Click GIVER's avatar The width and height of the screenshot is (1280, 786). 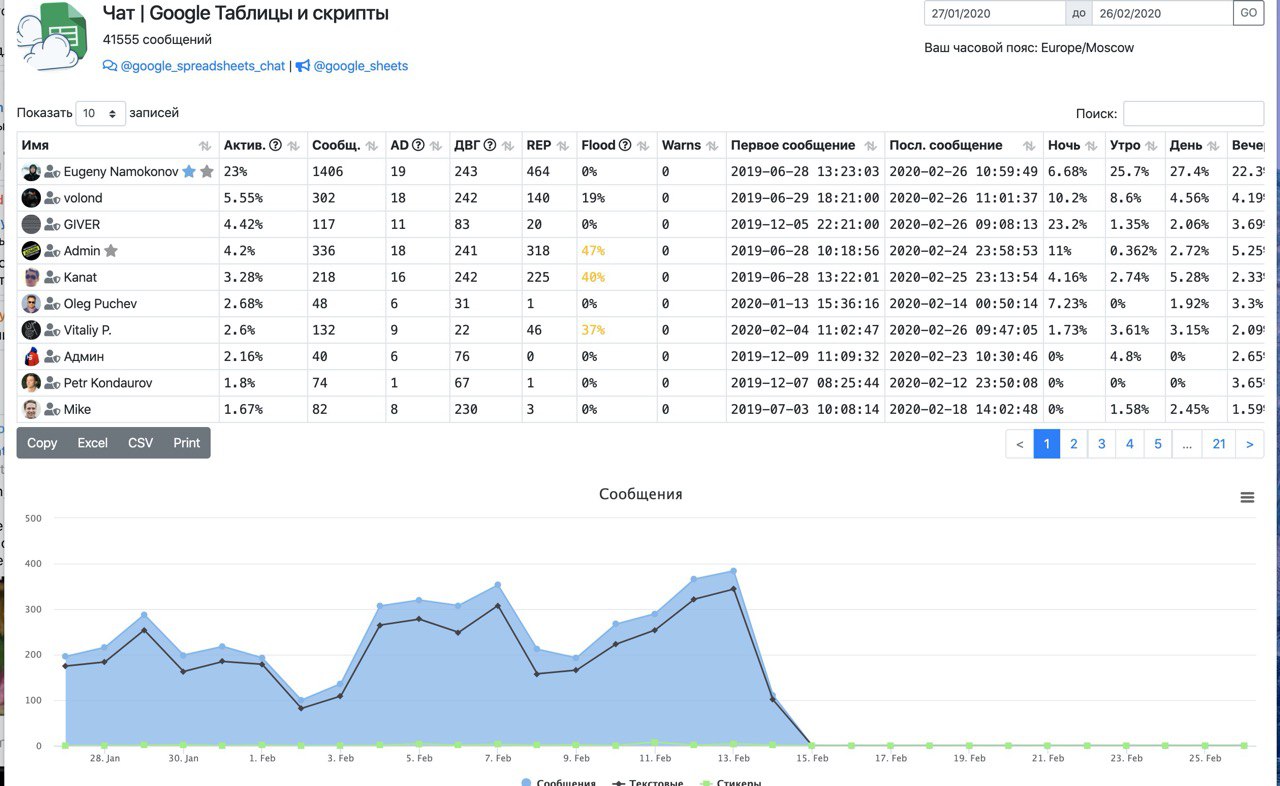click(x=31, y=224)
